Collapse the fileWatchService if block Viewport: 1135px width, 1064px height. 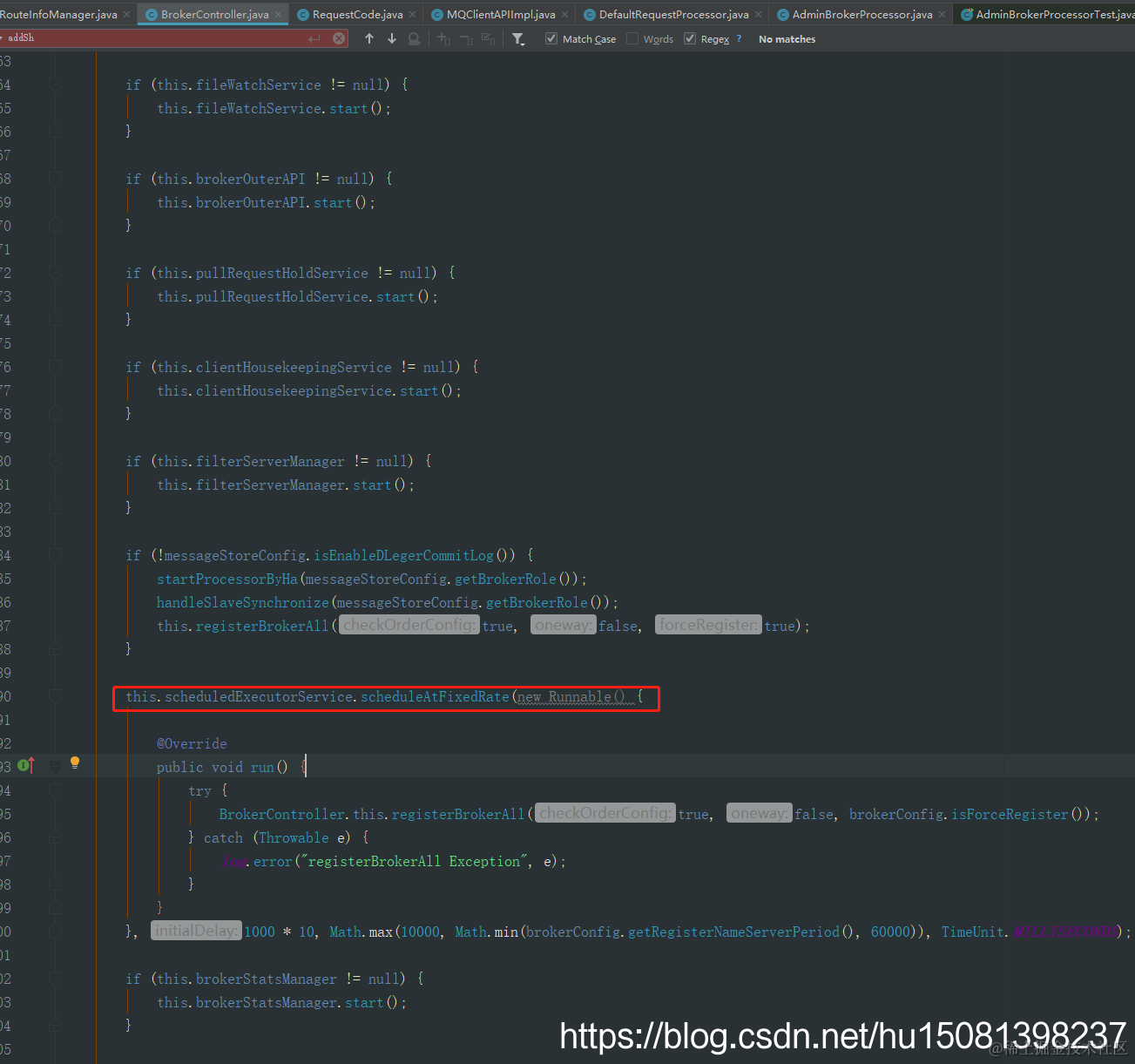[x=56, y=85]
